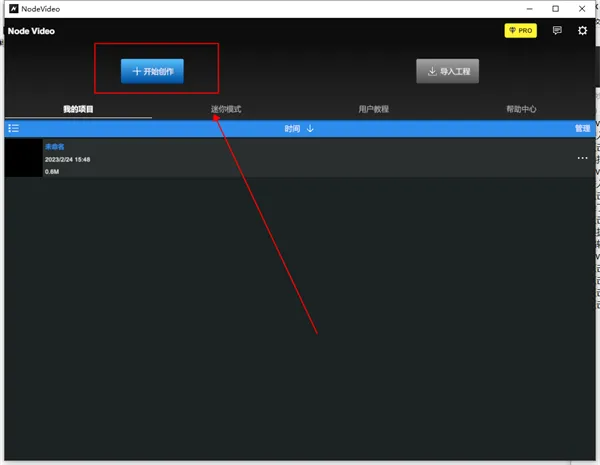600x465 pixels.
Task: Close the NodeVideo window
Action: tap(582, 9)
